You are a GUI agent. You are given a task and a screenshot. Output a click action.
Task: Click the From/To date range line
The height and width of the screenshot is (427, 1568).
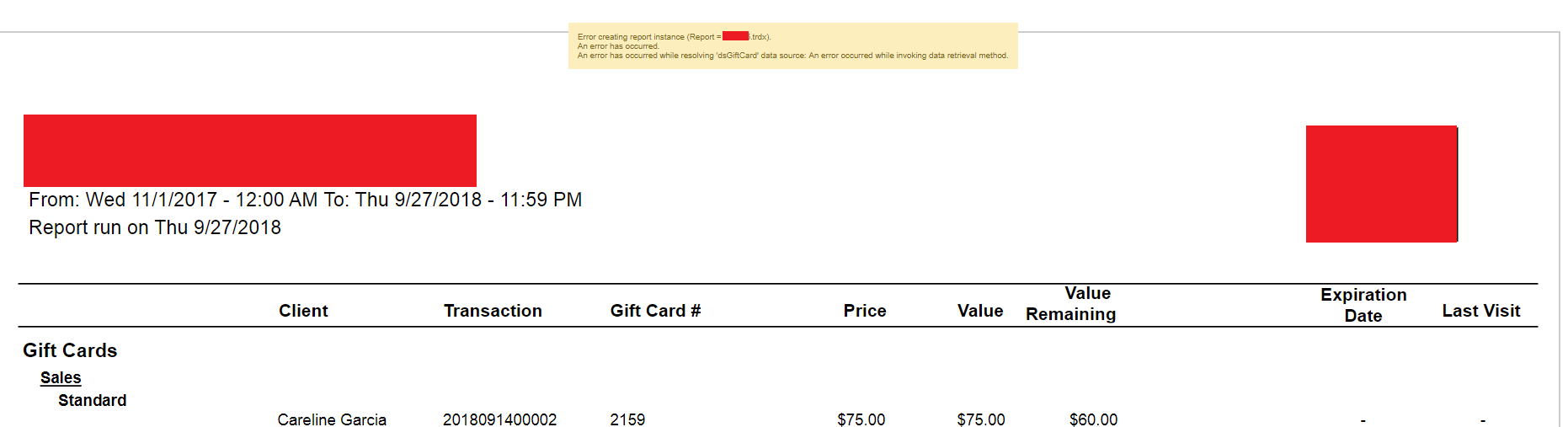[305, 200]
